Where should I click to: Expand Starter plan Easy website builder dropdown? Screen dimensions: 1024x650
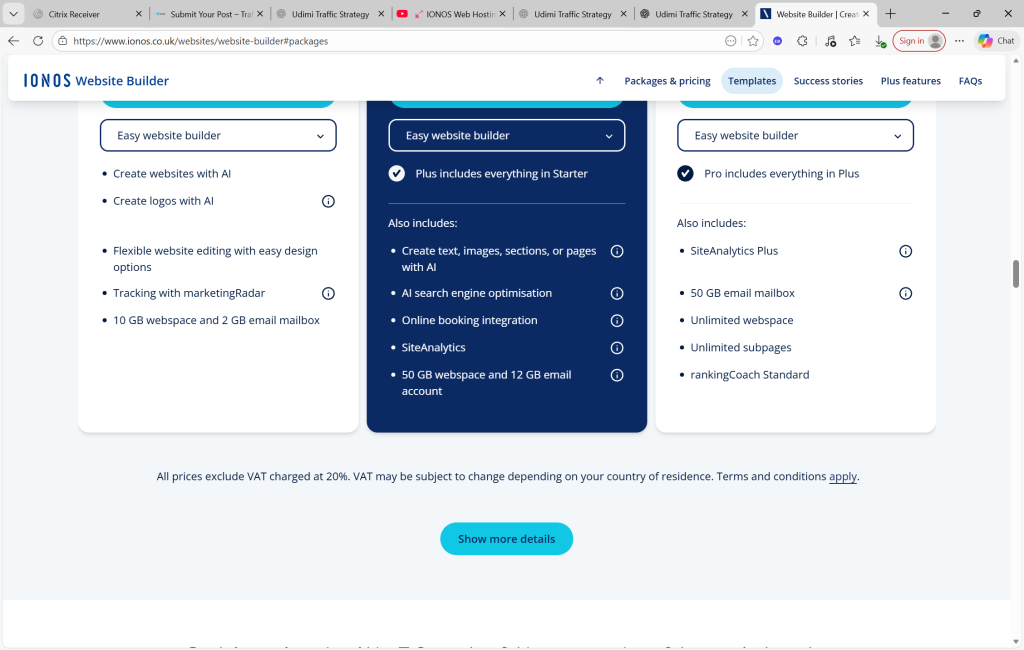click(218, 136)
